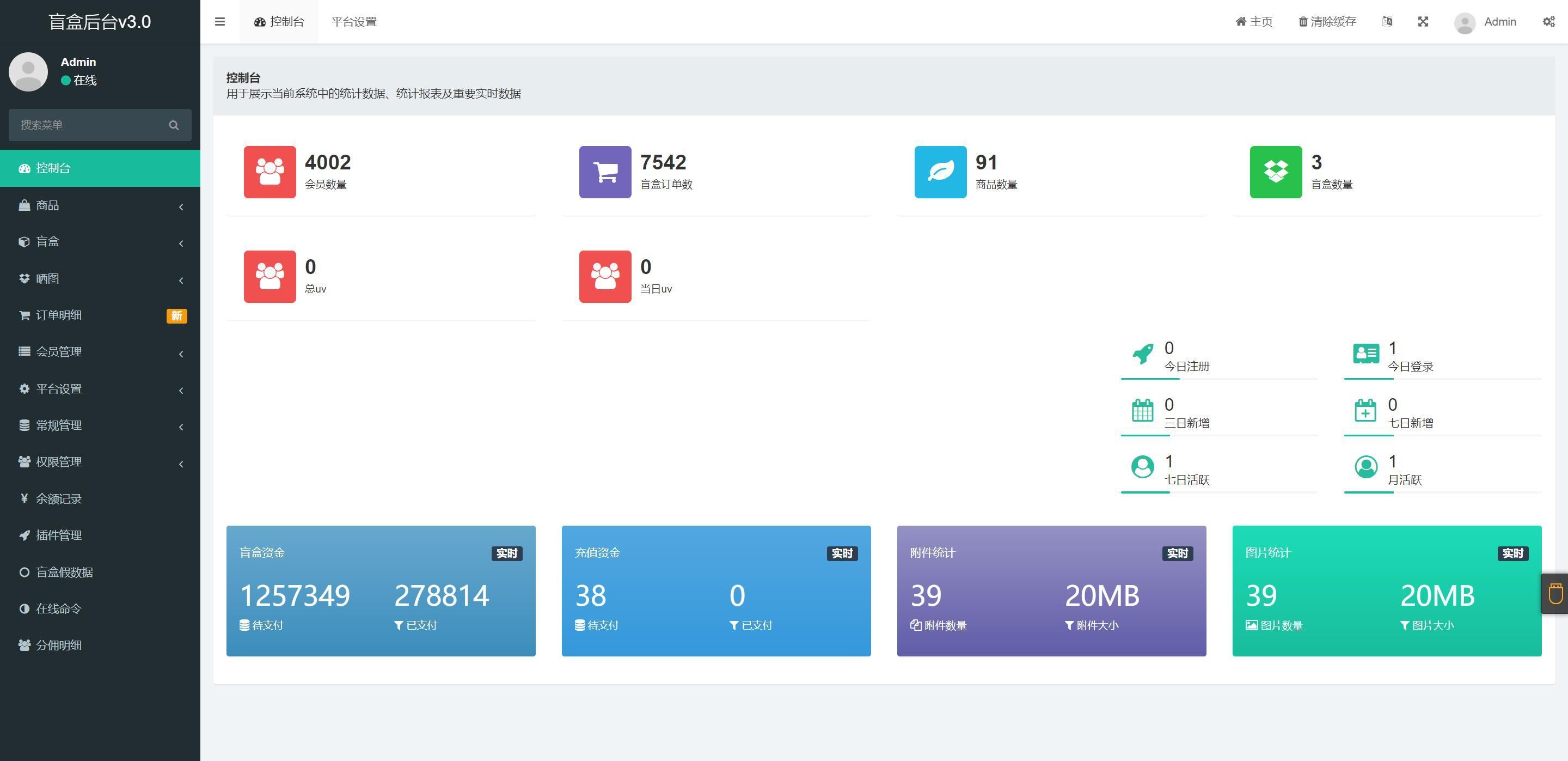Switch to the 平台设置 top tab
The height and width of the screenshot is (761, 1568).
(354, 22)
